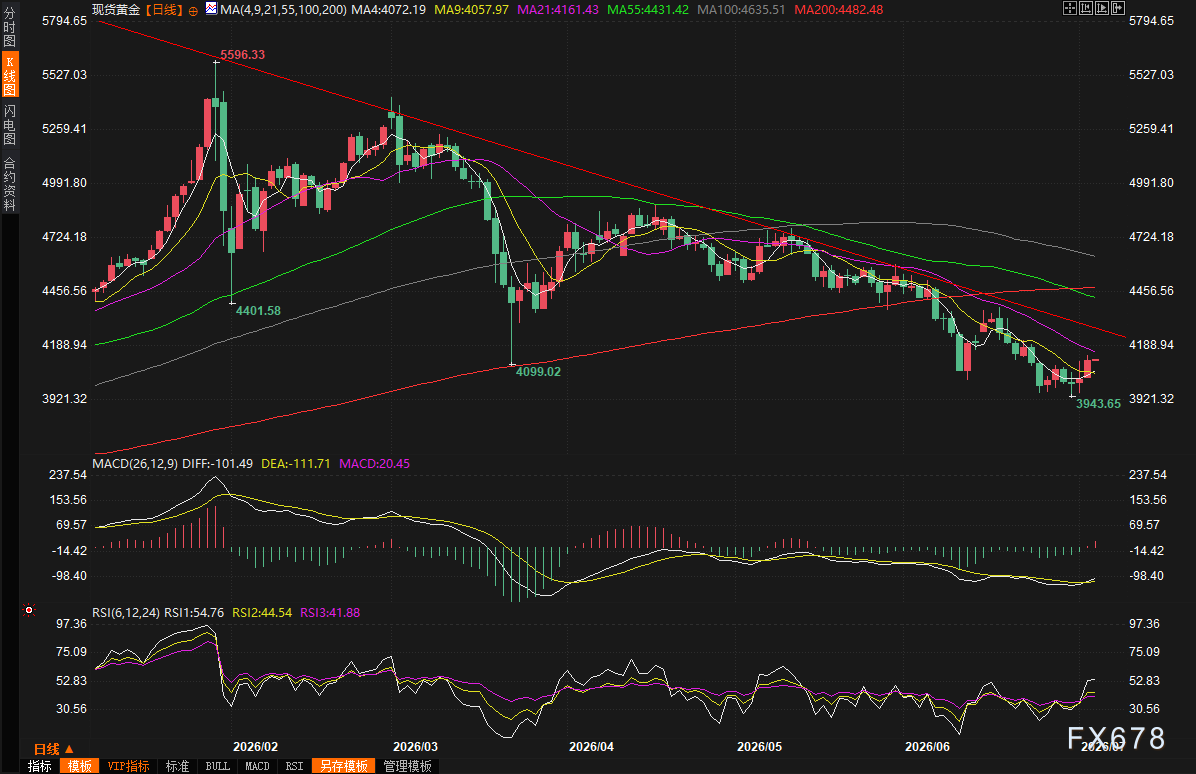Screen dimensions: 1196x774
Task: Click the 2026/03 date label
Action: coord(415,747)
